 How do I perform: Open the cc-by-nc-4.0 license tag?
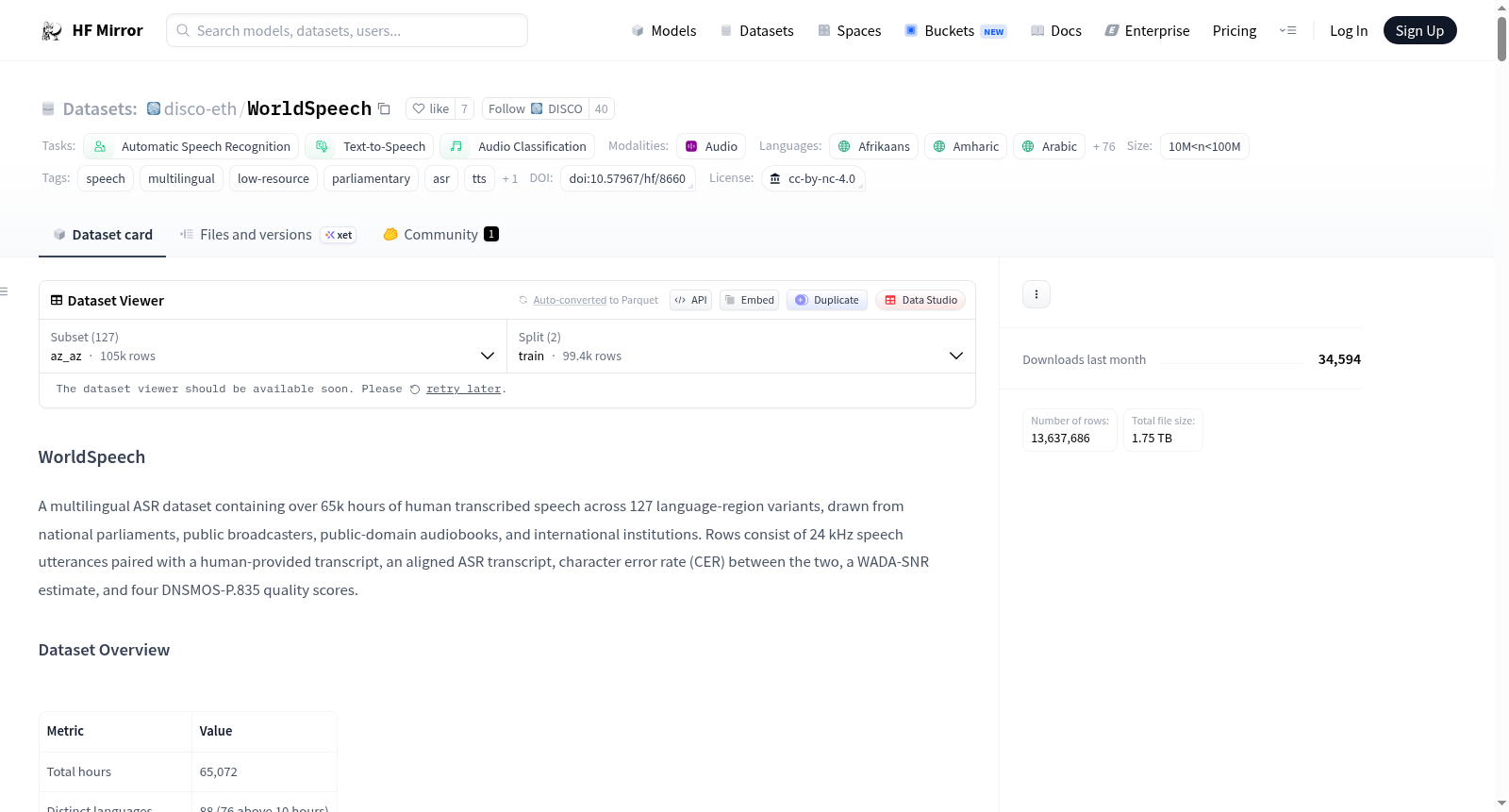click(813, 178)
